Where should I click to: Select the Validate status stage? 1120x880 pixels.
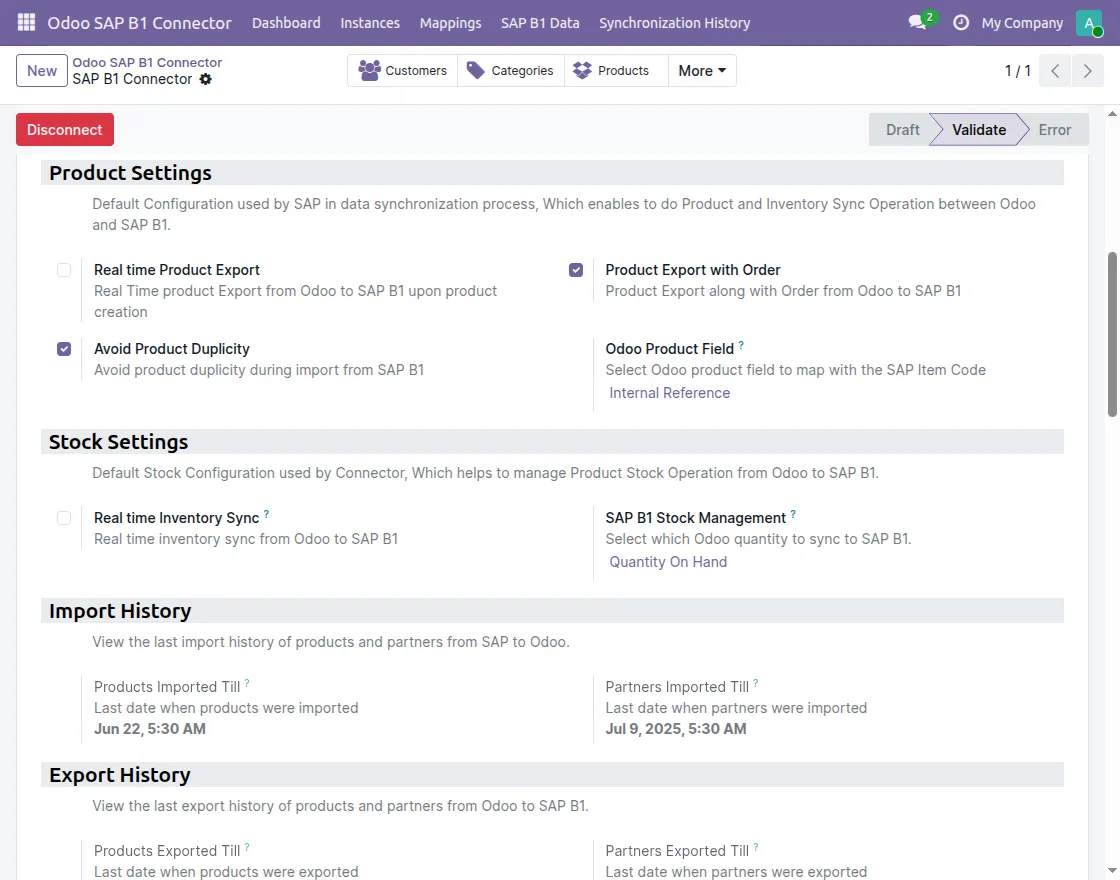[979, 129]
